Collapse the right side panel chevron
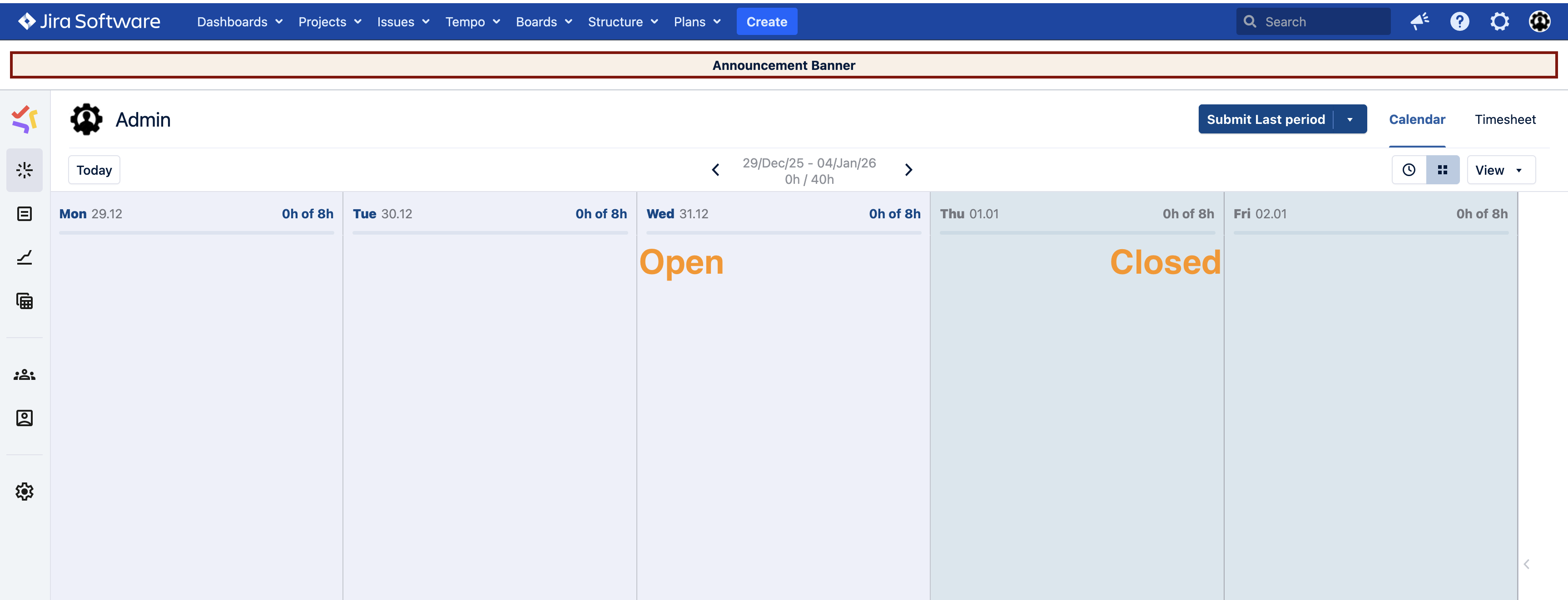 tap(1526, 564)
